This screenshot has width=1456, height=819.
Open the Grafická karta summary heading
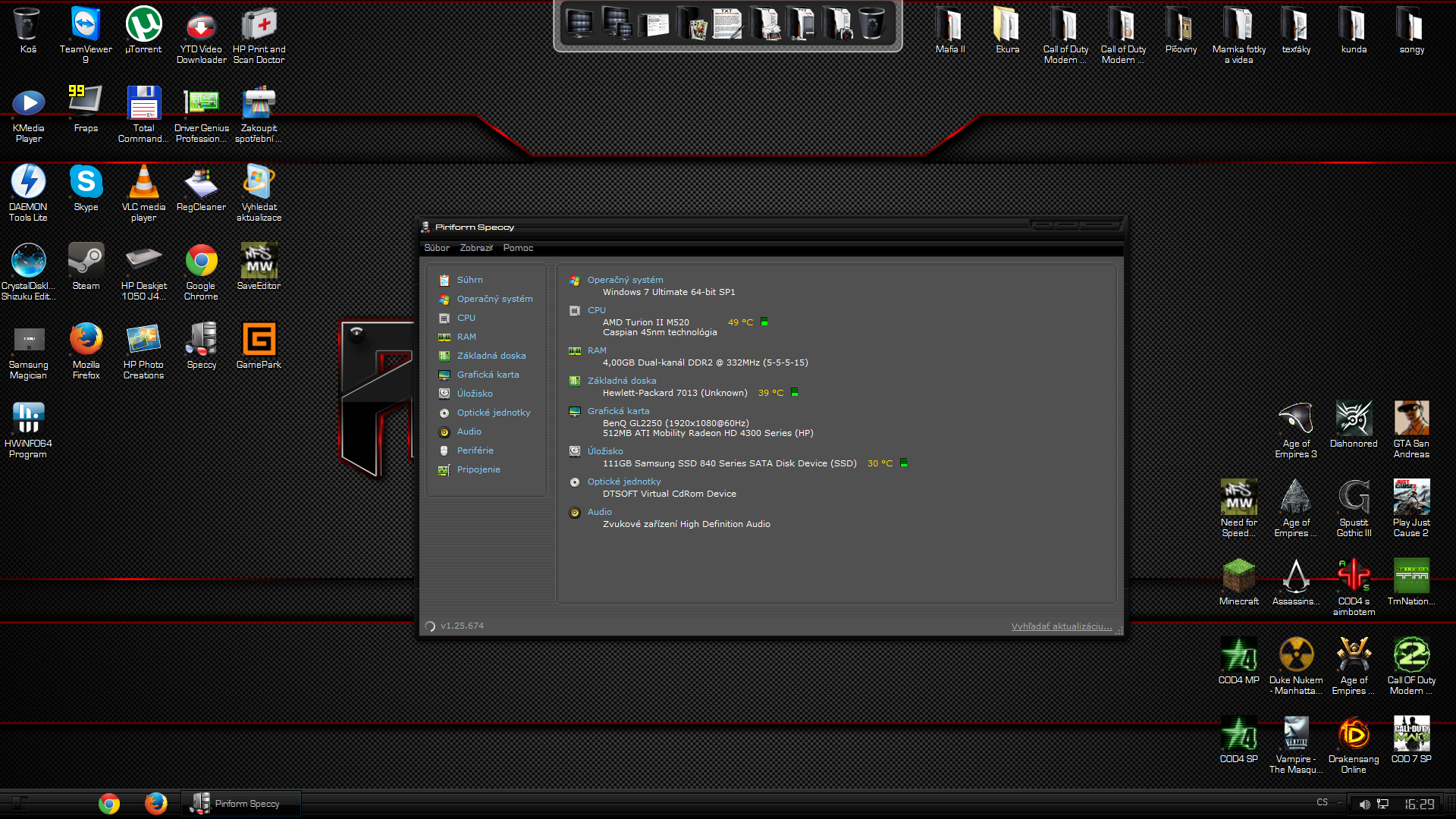tap(618, 411)
